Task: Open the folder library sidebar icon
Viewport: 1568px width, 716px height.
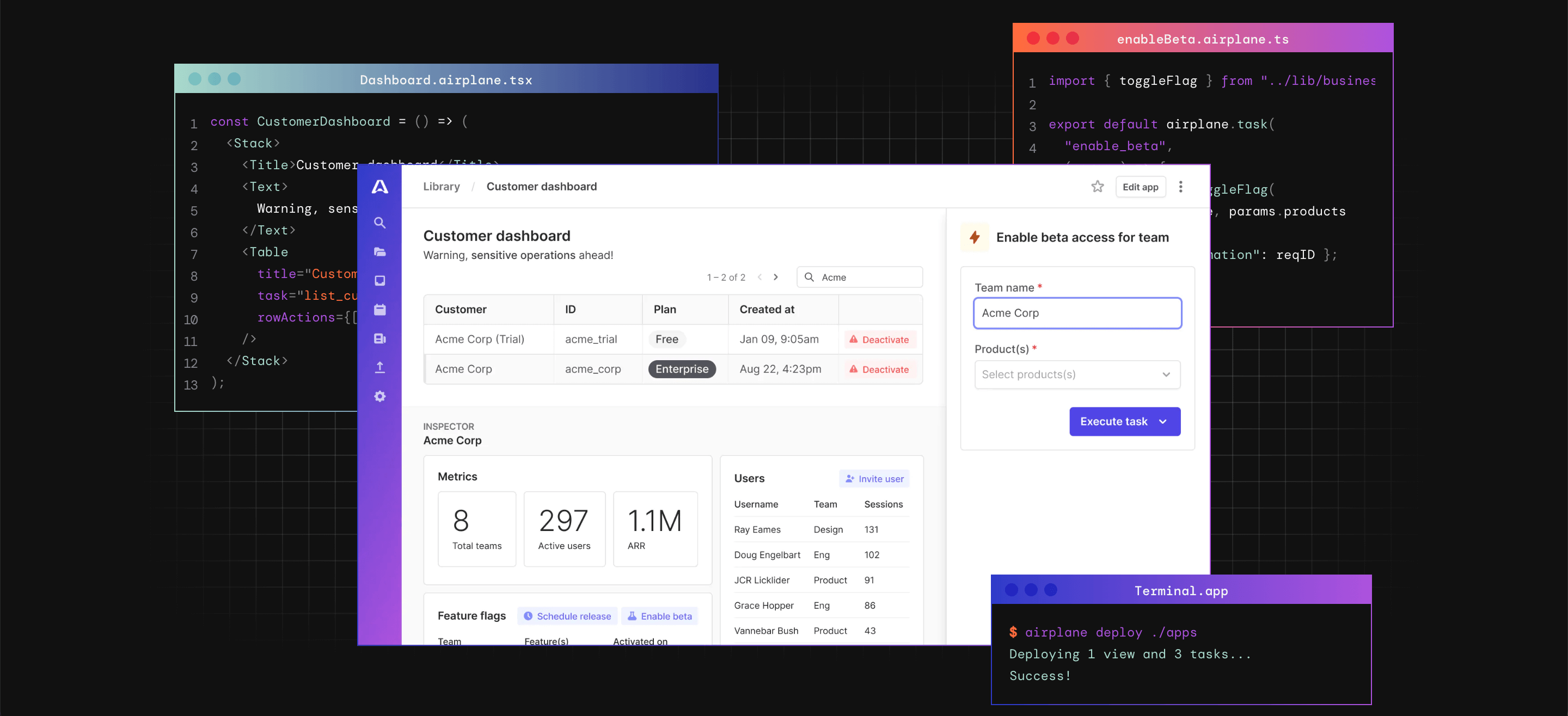Action: 380,252
